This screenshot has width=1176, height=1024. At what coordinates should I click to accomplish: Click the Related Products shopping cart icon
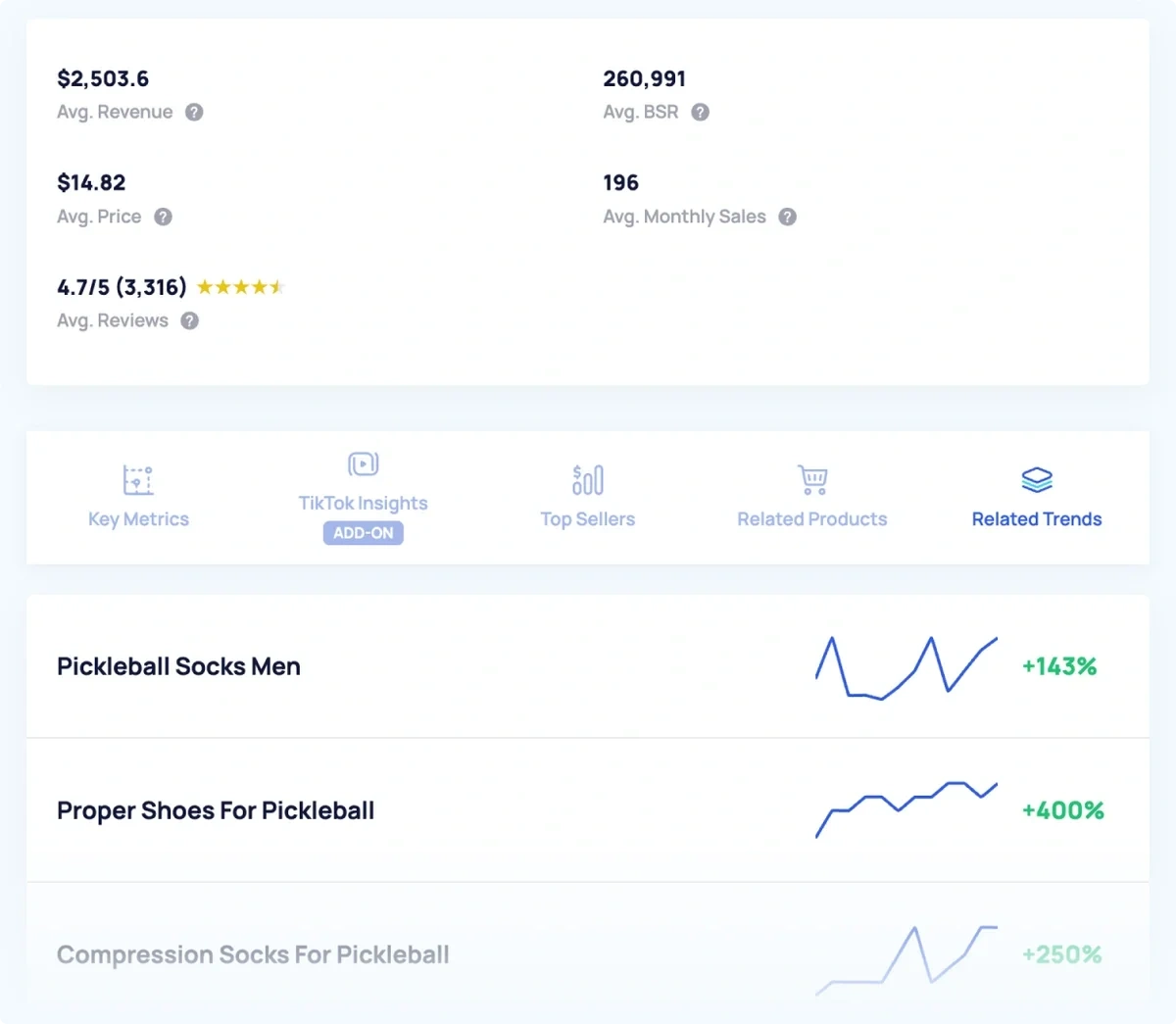coord(811,479)
